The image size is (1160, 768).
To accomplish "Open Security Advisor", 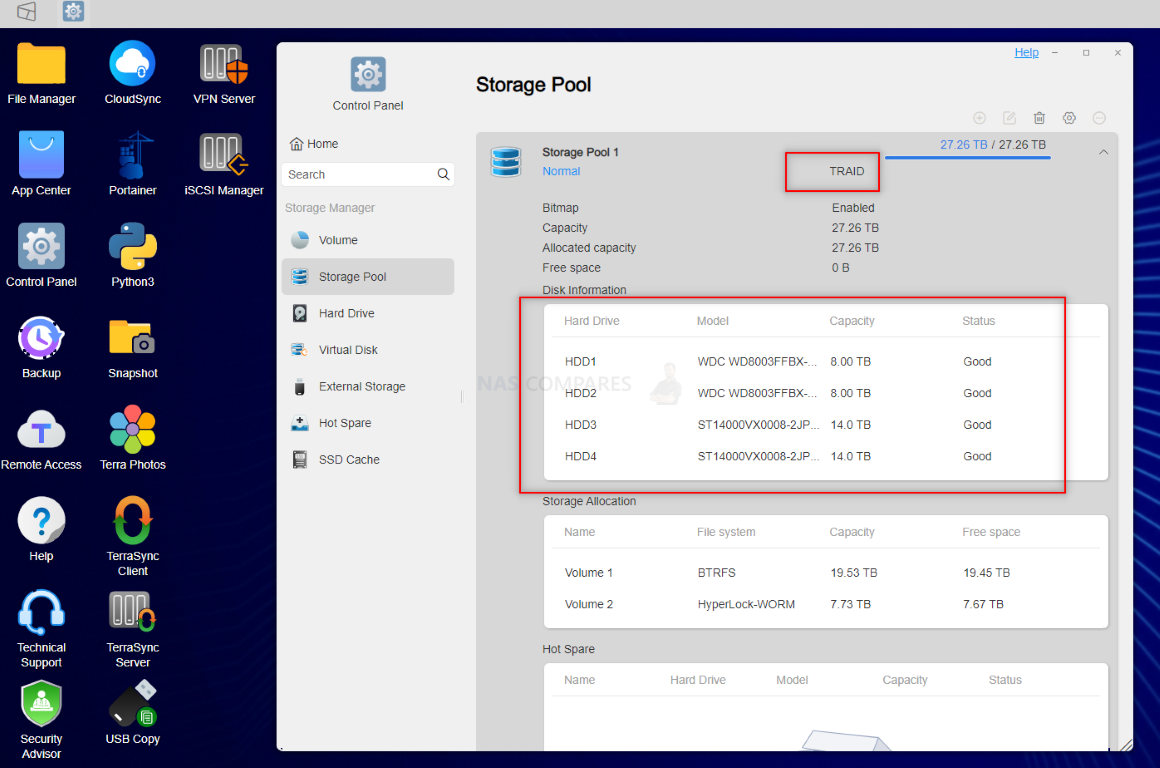I will tap(41, 720).
